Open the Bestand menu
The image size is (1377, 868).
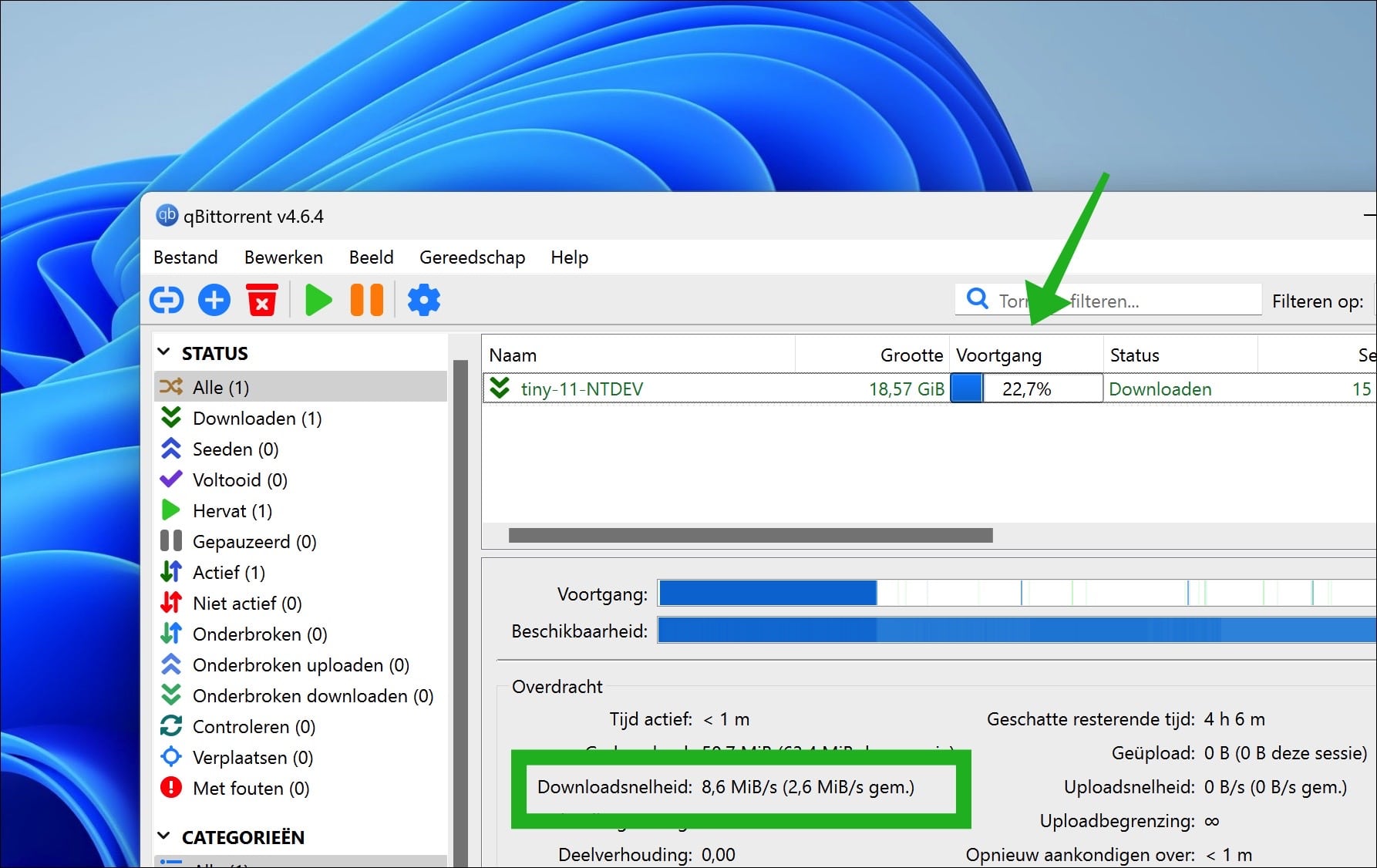tap(185, 257)
